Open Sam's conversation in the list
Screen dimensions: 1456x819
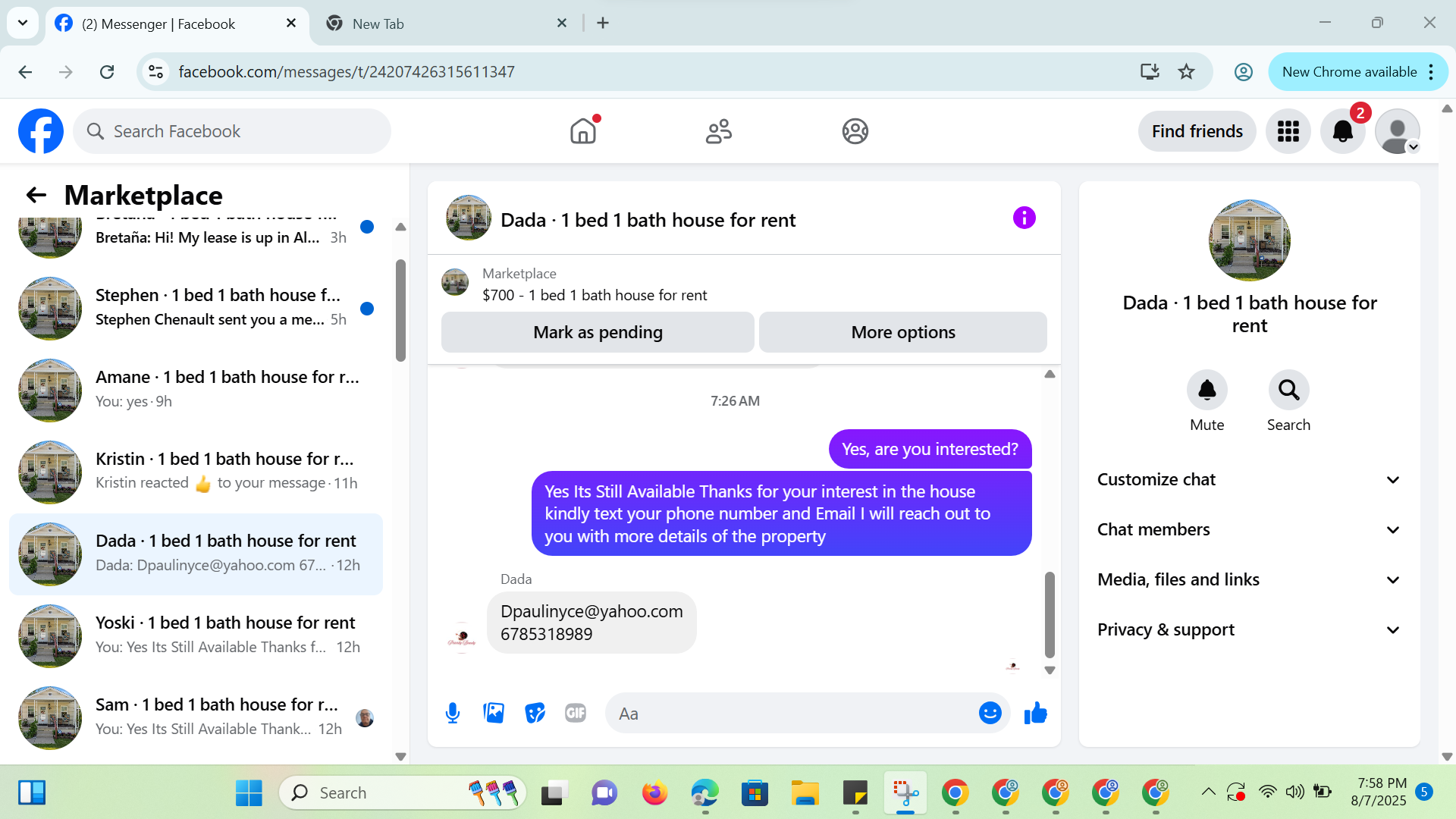(196, 717)
